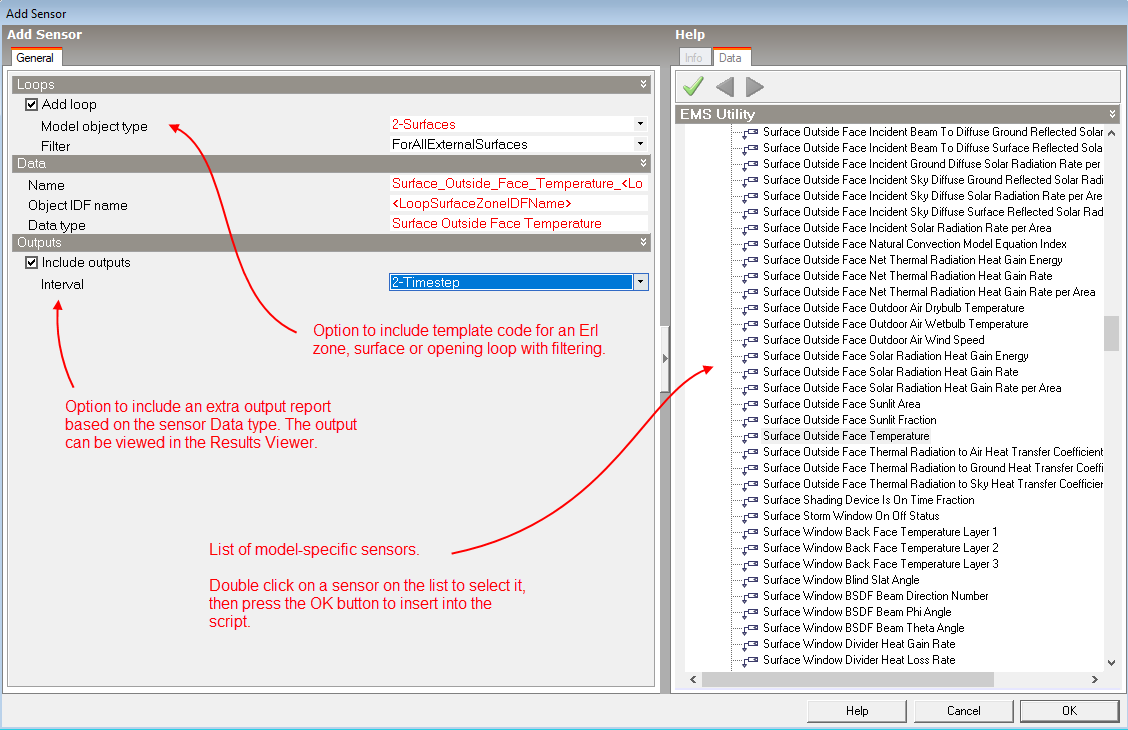Screen dimensions: 1128x730
Task: Select the Data help tab
Action: (x=730, y=58)
